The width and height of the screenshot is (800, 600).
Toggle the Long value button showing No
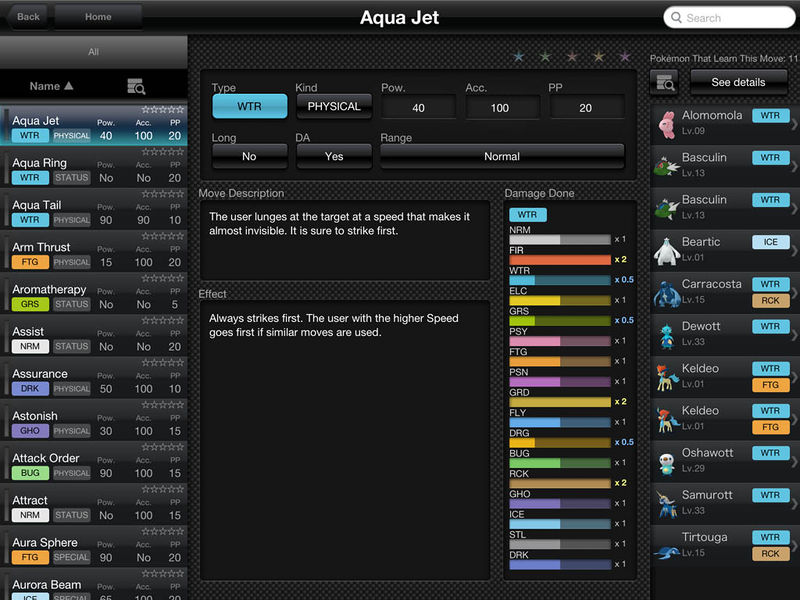pyautogui.click(x=249, y=156)
